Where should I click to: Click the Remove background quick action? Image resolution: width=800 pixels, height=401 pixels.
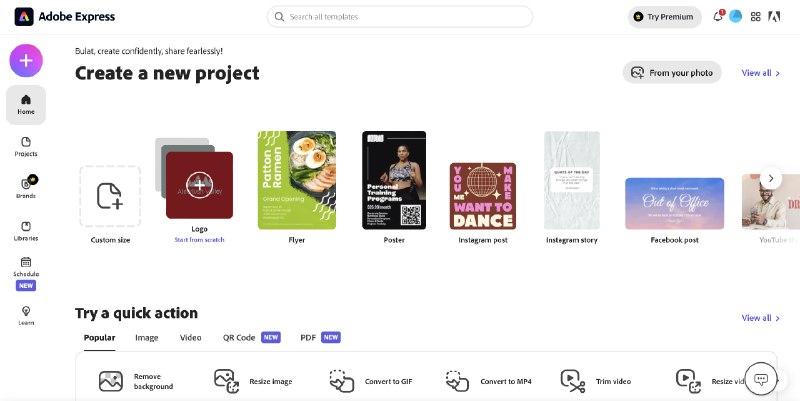(136, 381)
